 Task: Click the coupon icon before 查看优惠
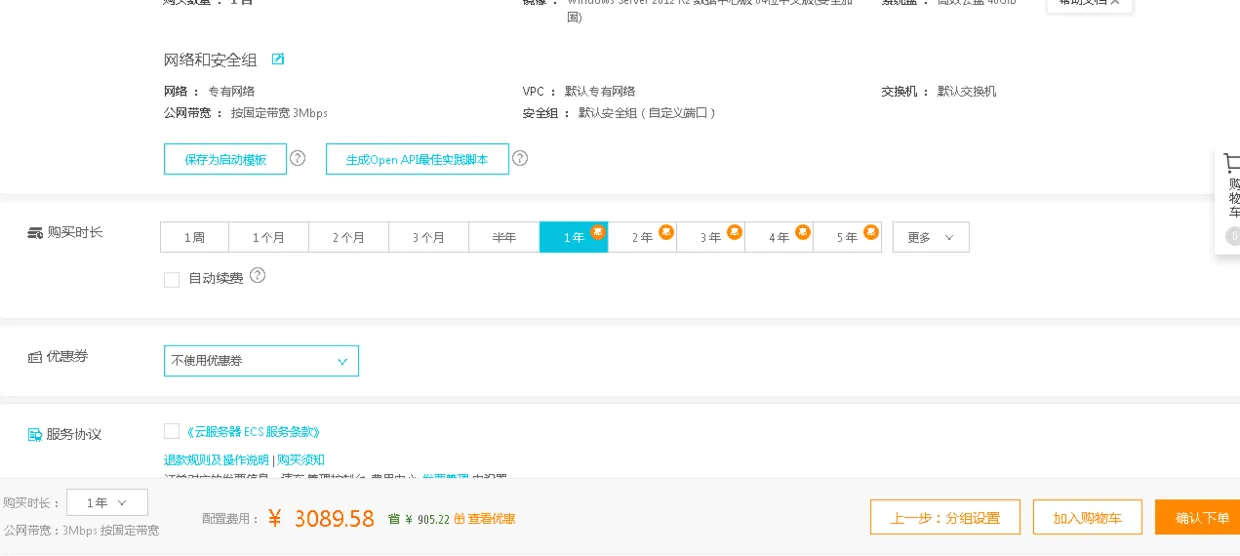(x=459, y=519)
